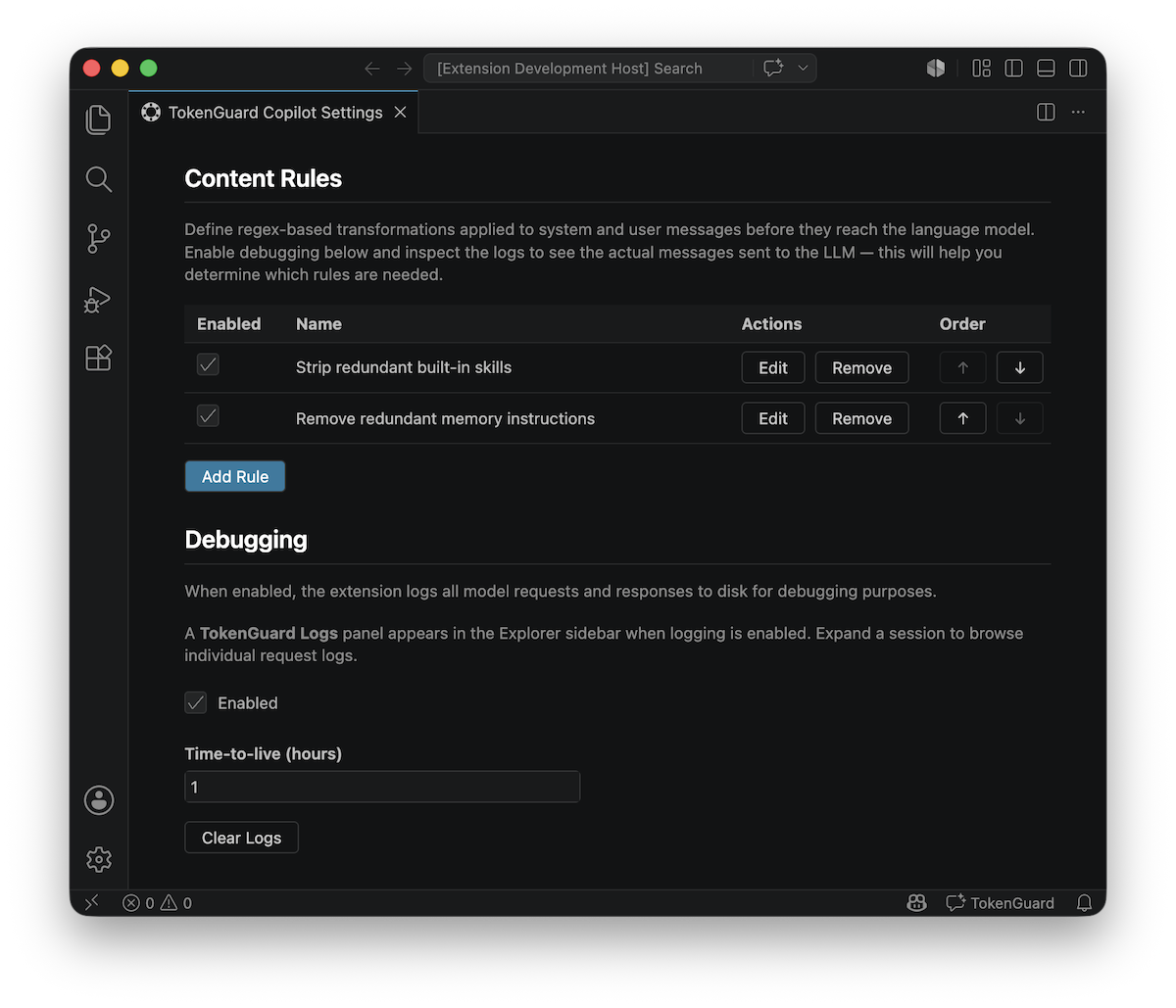Click the remote window indicator in status bar
Image resolution: width=1176 pixels, height=1008 pixels.
tap(91, 903)
